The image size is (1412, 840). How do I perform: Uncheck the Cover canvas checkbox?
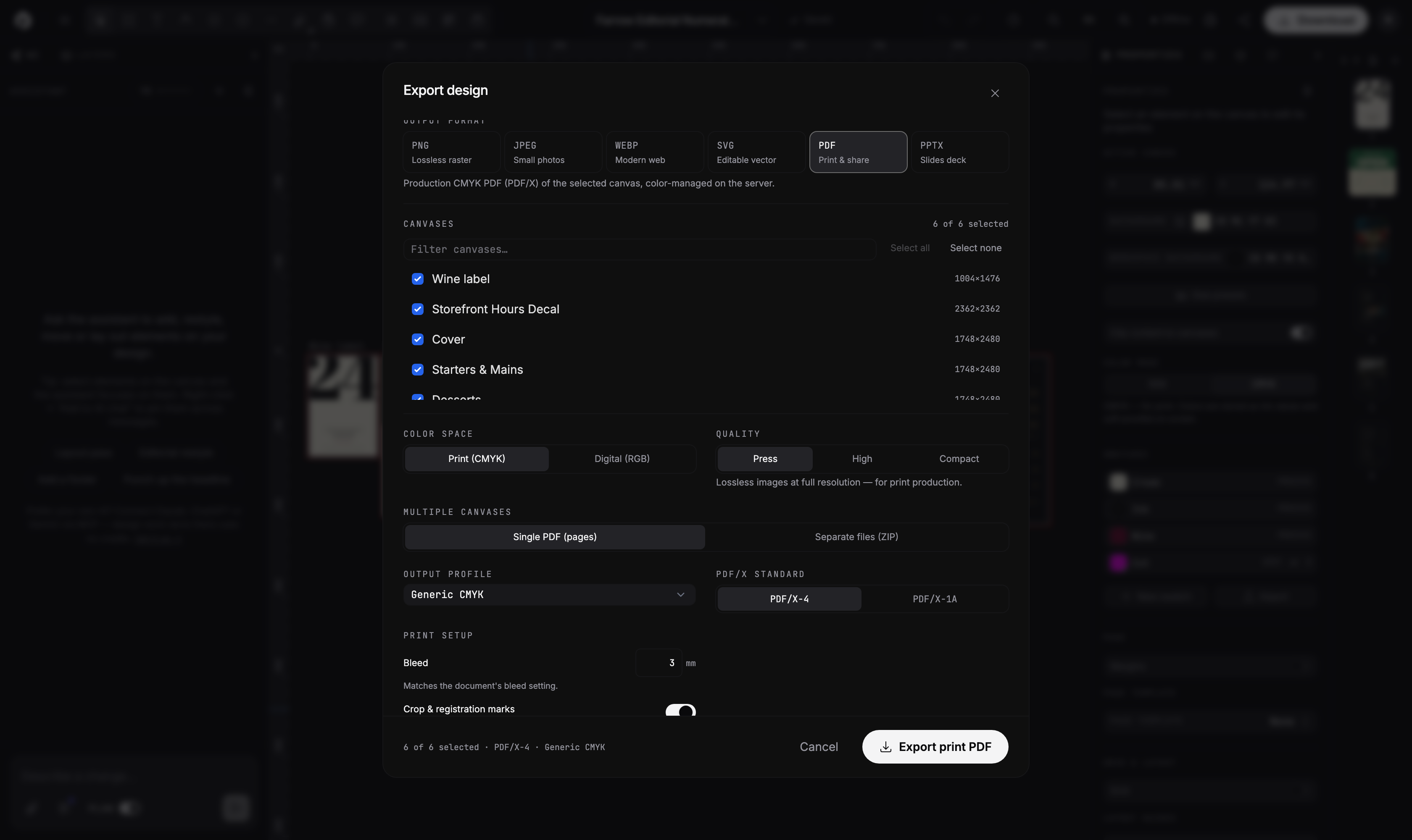417,340
